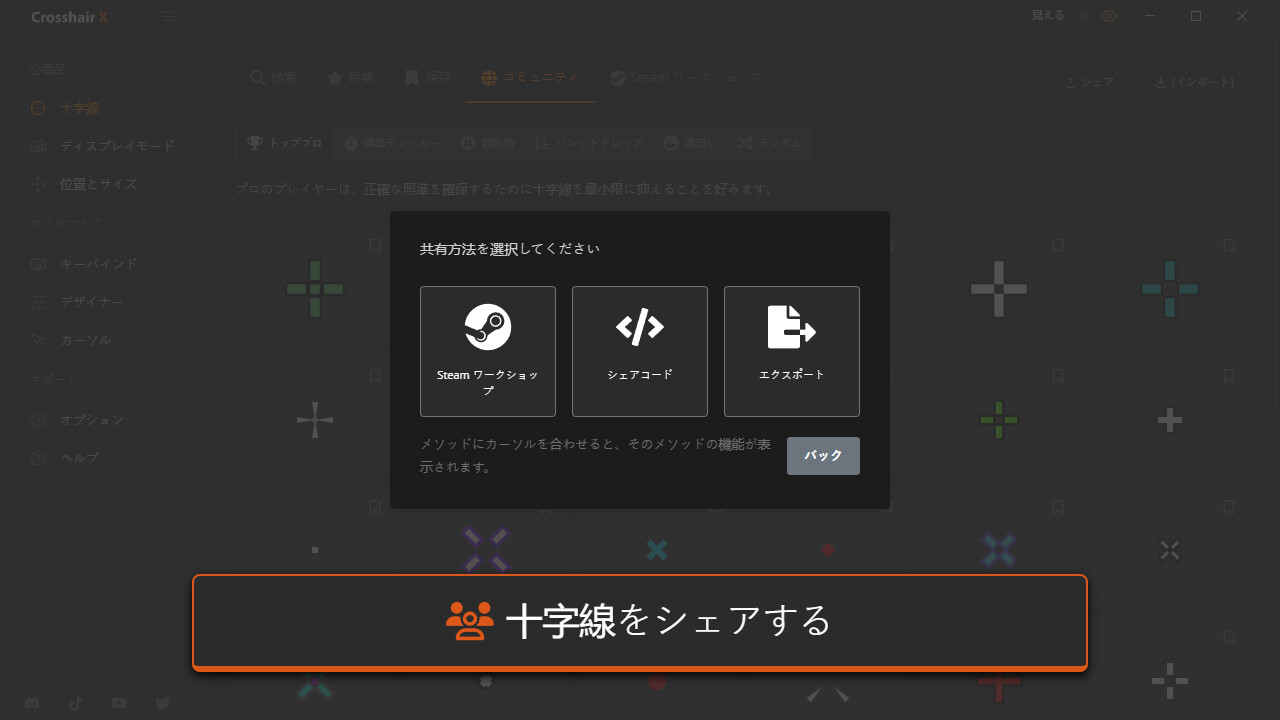Open the YouTube link icon
Viewport: 1280px width, 720px height.
click(119, 703)
